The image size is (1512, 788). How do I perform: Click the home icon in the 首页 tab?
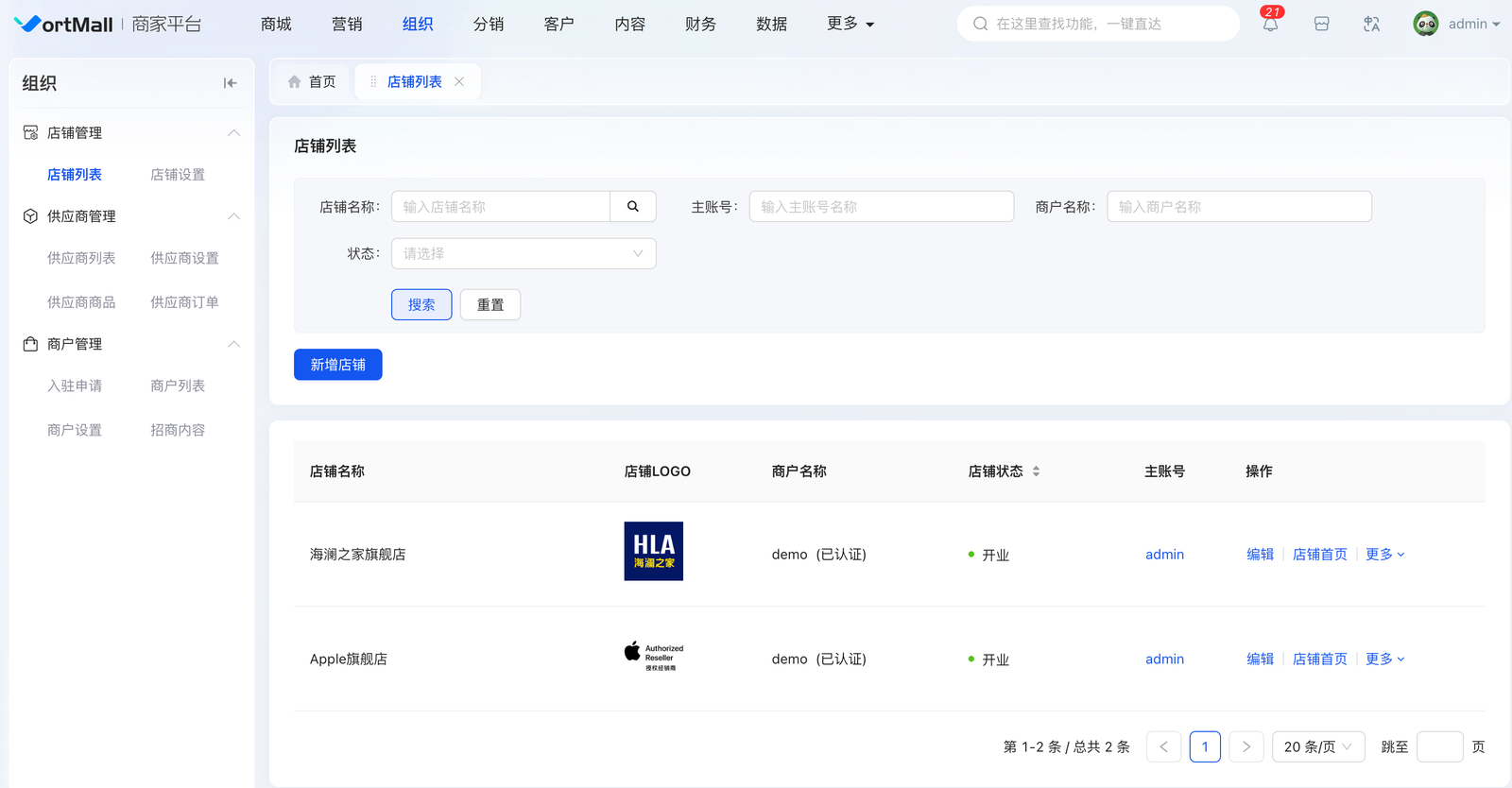(295, 82)
